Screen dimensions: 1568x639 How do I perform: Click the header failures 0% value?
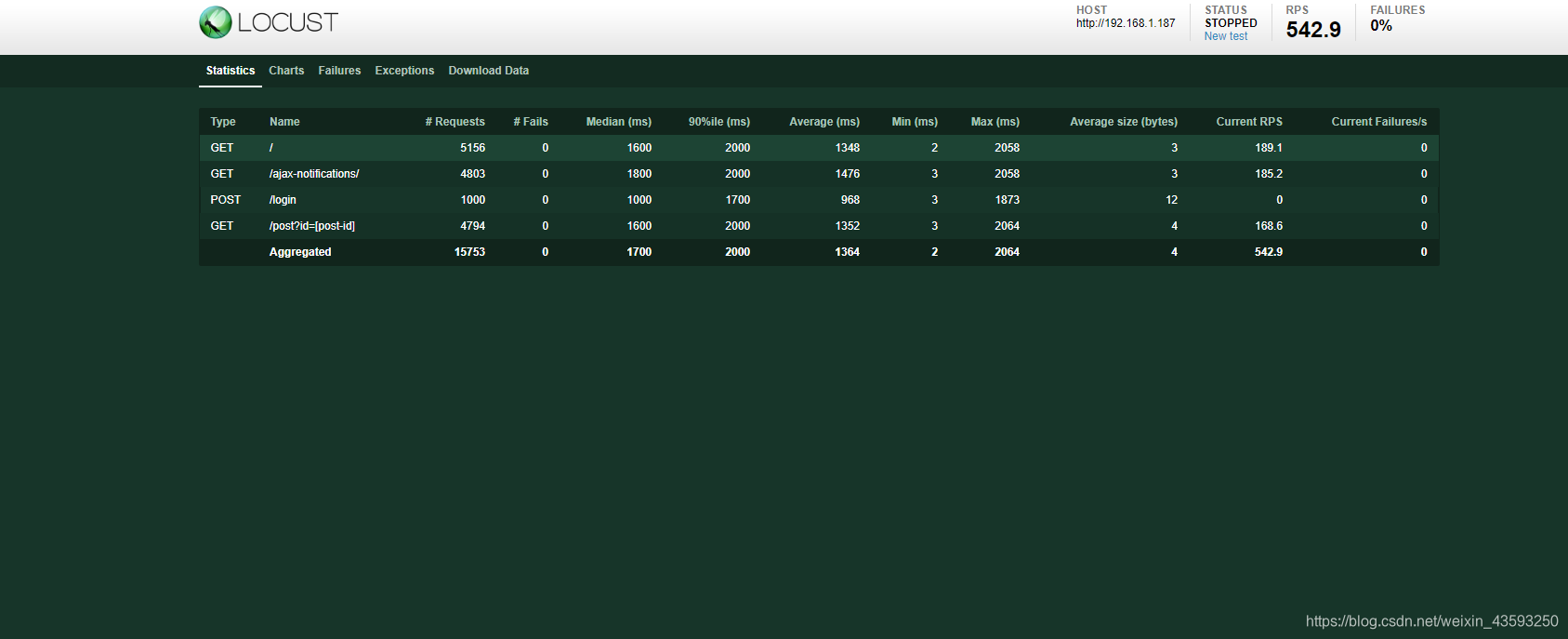[1381, 26]
